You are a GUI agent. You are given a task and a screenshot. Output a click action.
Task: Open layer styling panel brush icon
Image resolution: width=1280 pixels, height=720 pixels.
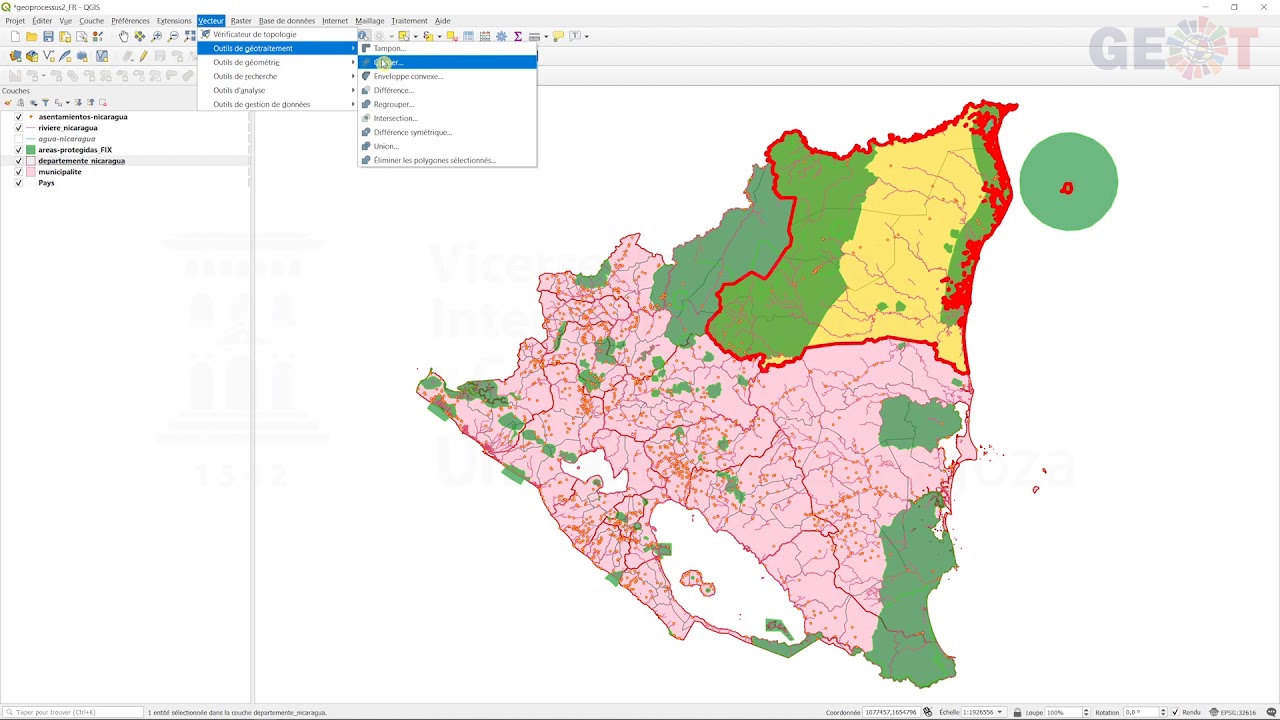[8, 102]
